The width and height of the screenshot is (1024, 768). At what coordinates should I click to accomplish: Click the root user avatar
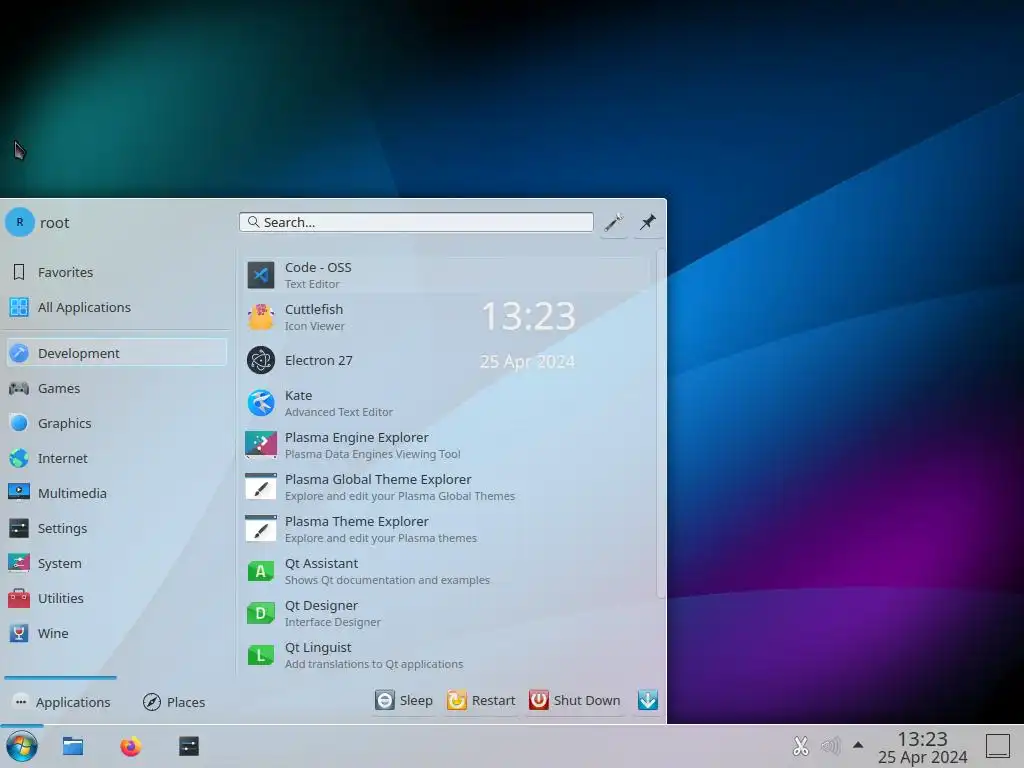pos(20,223)
